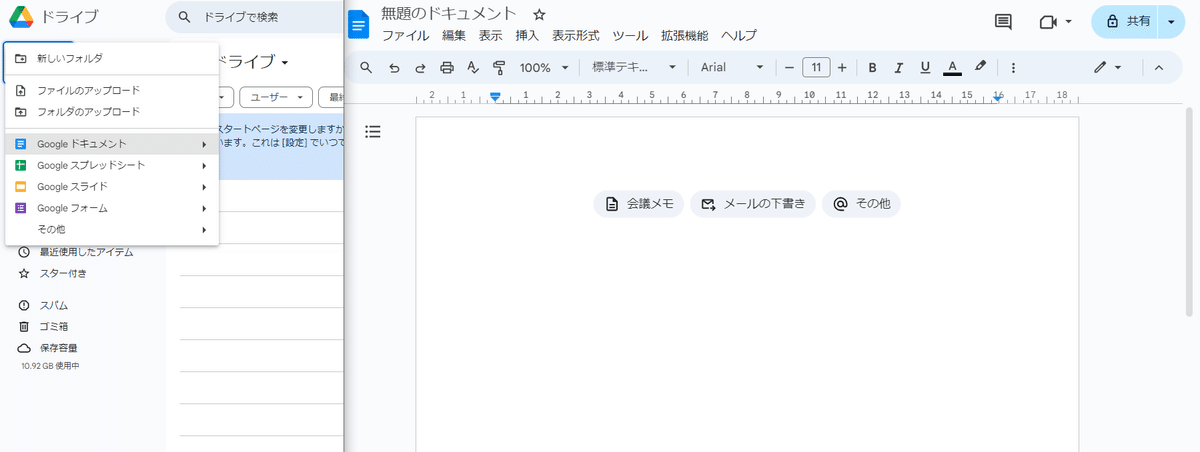
Task: Open 最近使用したアイテム in Drive sidebar
Action: (x=84, y=252)
